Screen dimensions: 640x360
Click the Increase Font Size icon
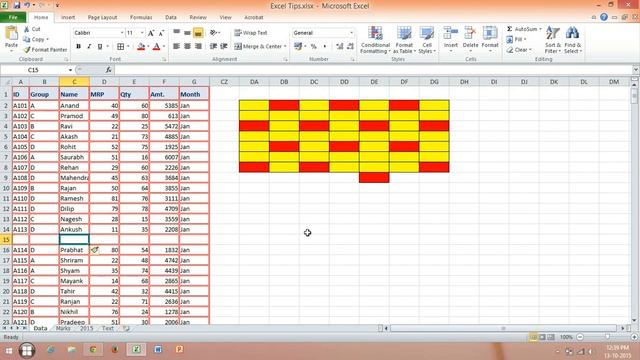(x=151, y=33)
